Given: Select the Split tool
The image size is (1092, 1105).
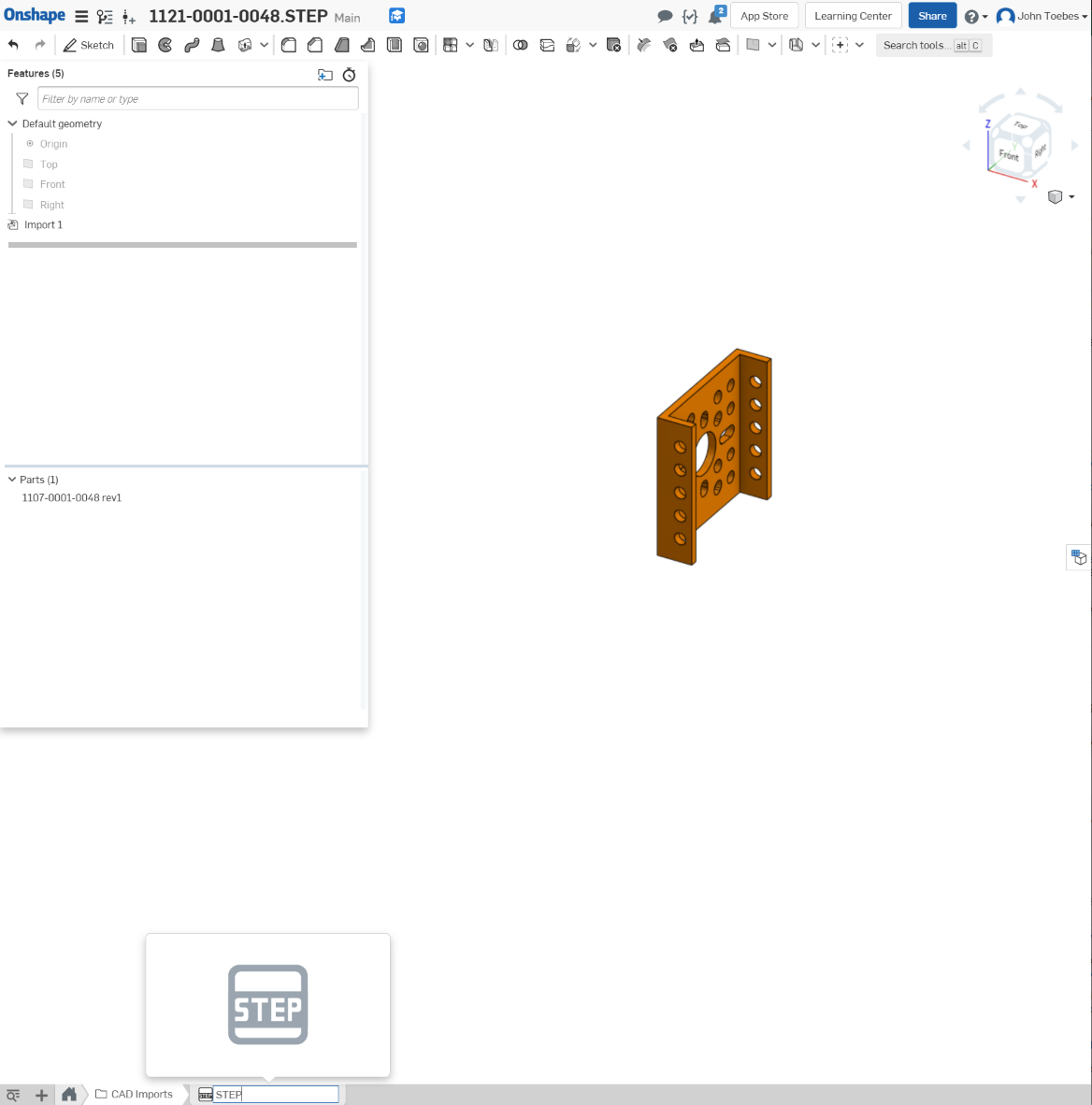Looking at the screenshot, I should pos(547,45).
